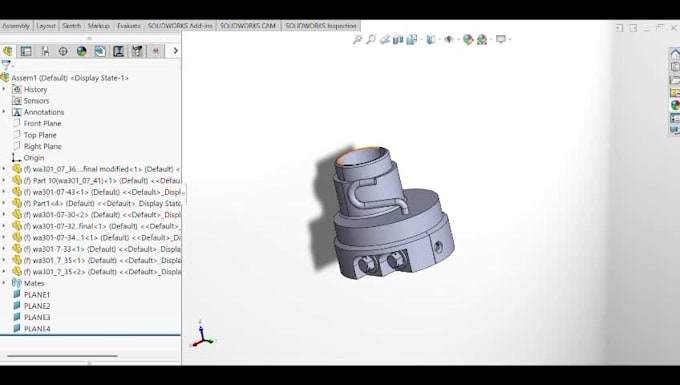This screenshot has width=680, height=385.
Task: Open the ConfigurationManager tab icon
Action: pyautogui.click(x=45, y=51)
